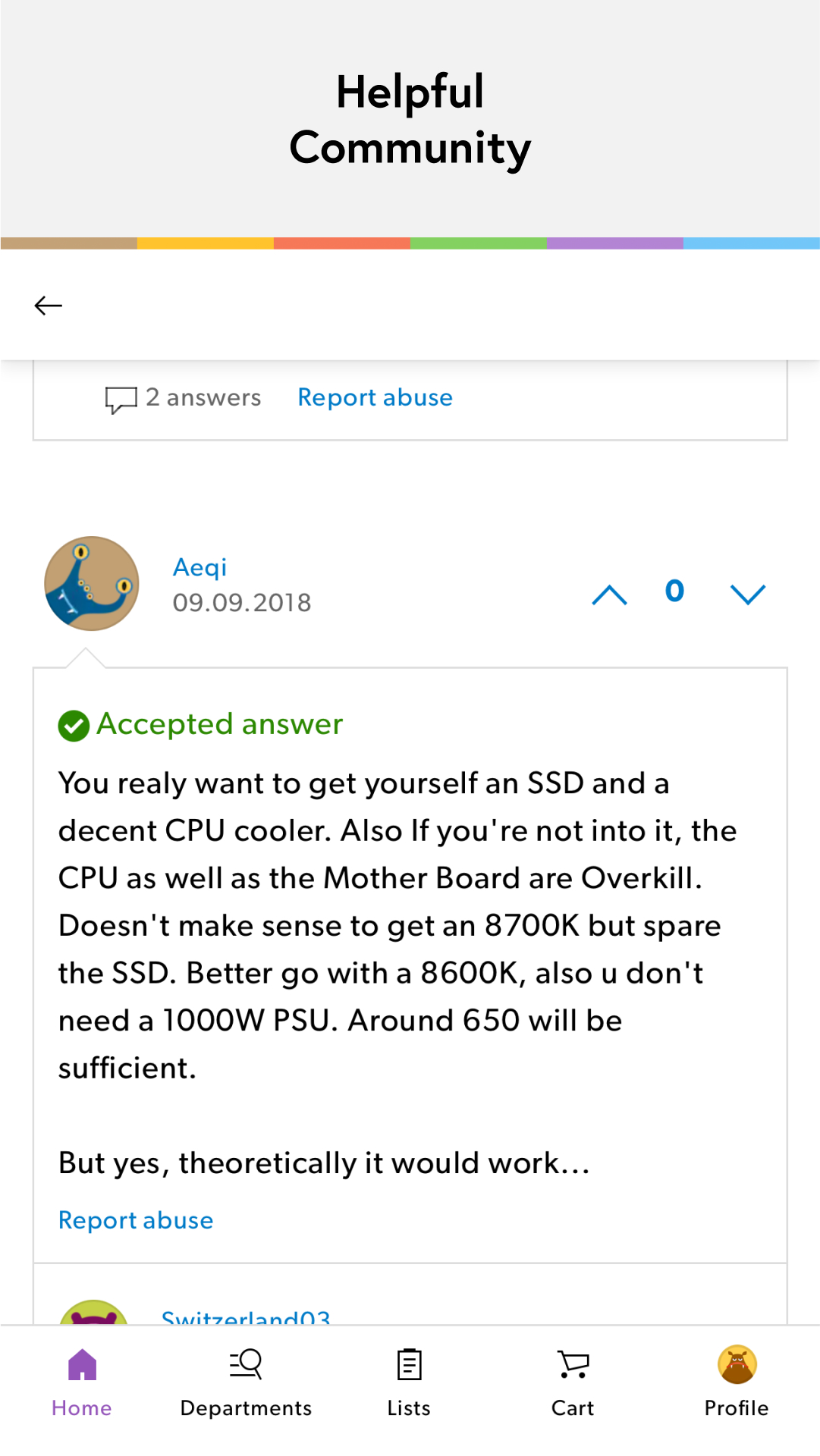This screenshot has height=1456, width=820.
Task: Open the Switzerland03 username link
Action: click(246, 1317)
